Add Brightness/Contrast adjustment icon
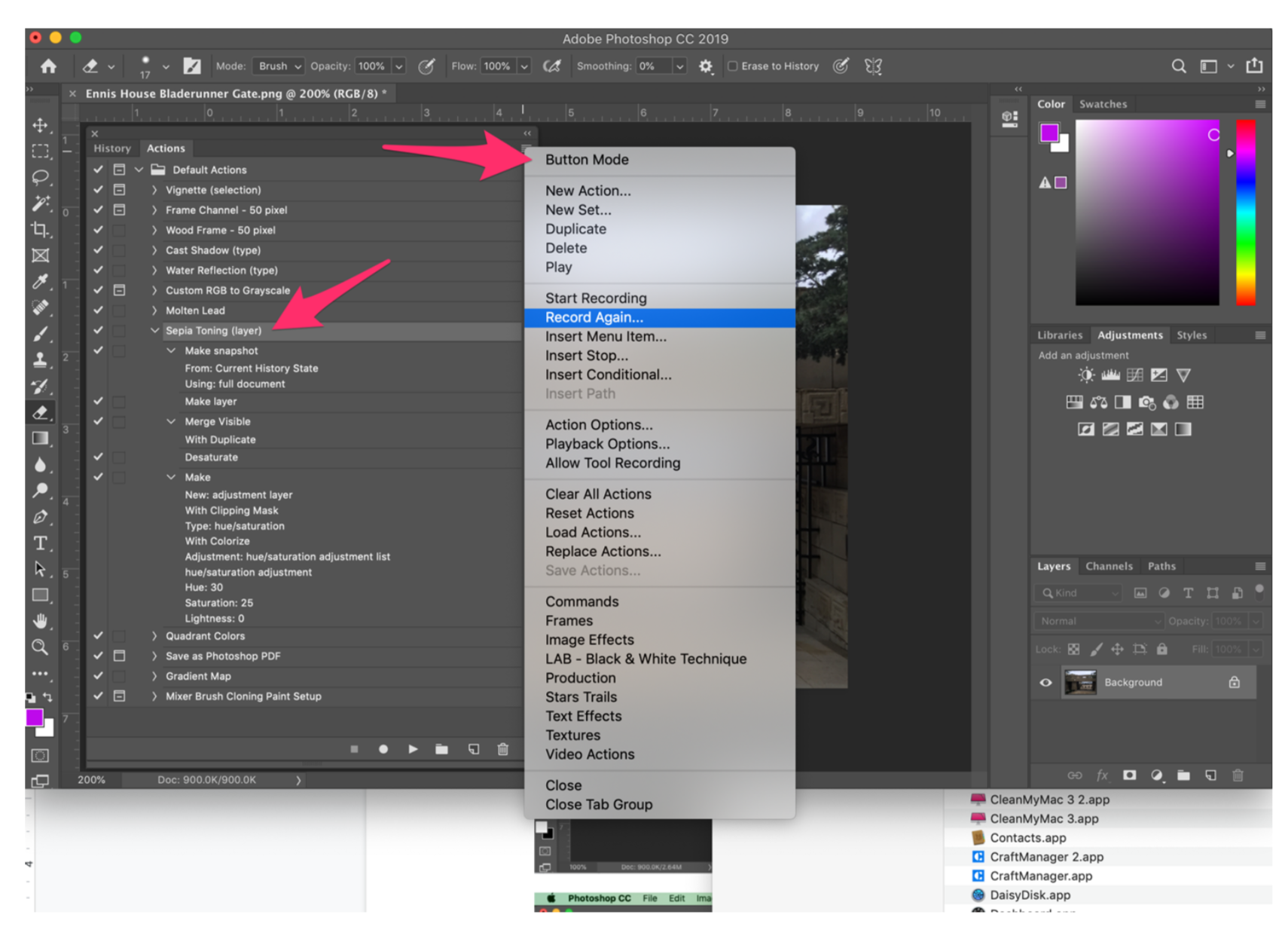Viewport: 1288px width, 948px height. click(1086, 375)
